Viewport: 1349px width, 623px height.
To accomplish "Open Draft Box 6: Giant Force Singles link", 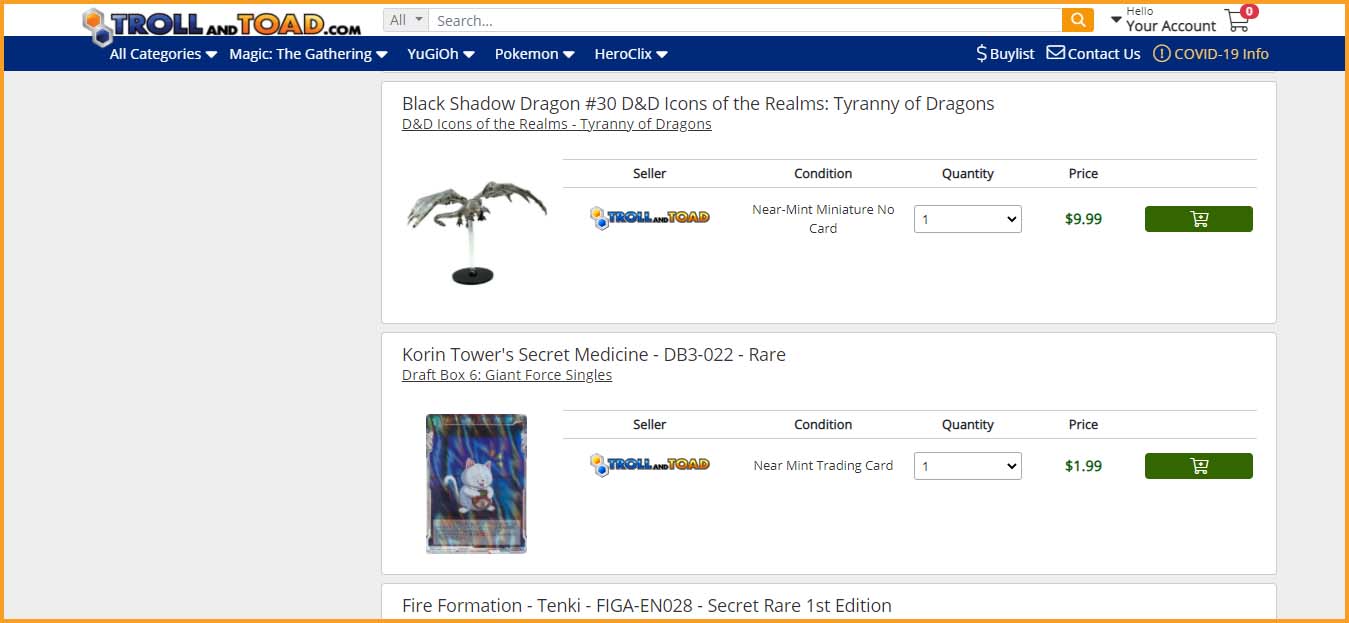I will pos(507,375).
